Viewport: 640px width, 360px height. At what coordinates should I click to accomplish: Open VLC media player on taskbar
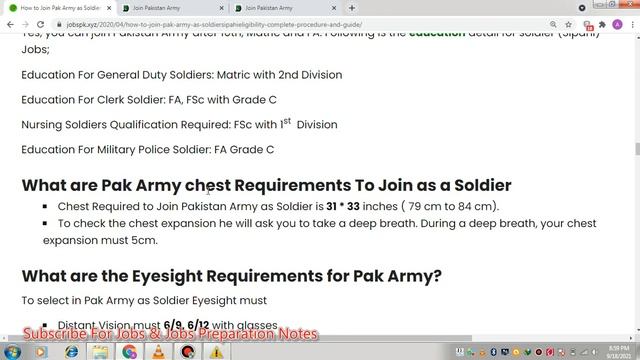coord(158,352)
